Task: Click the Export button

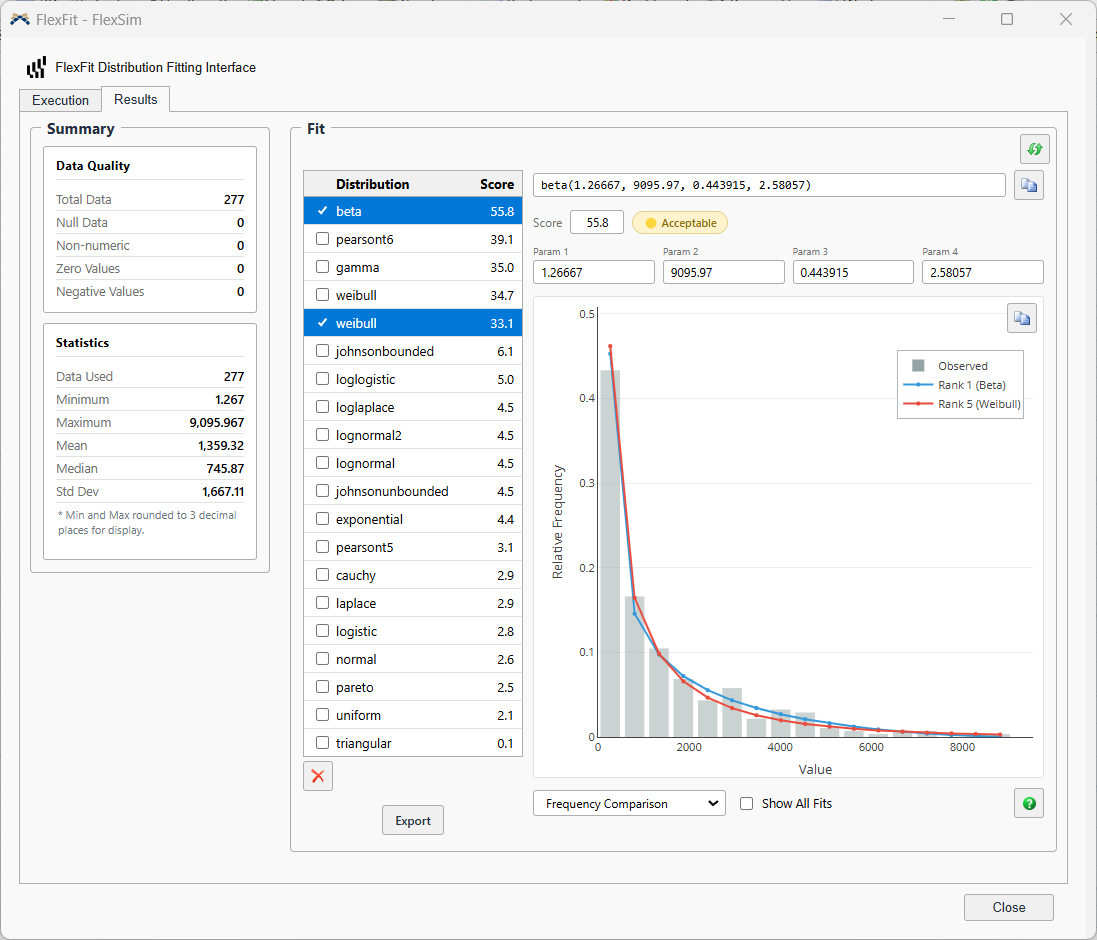Action: [413, 820]
